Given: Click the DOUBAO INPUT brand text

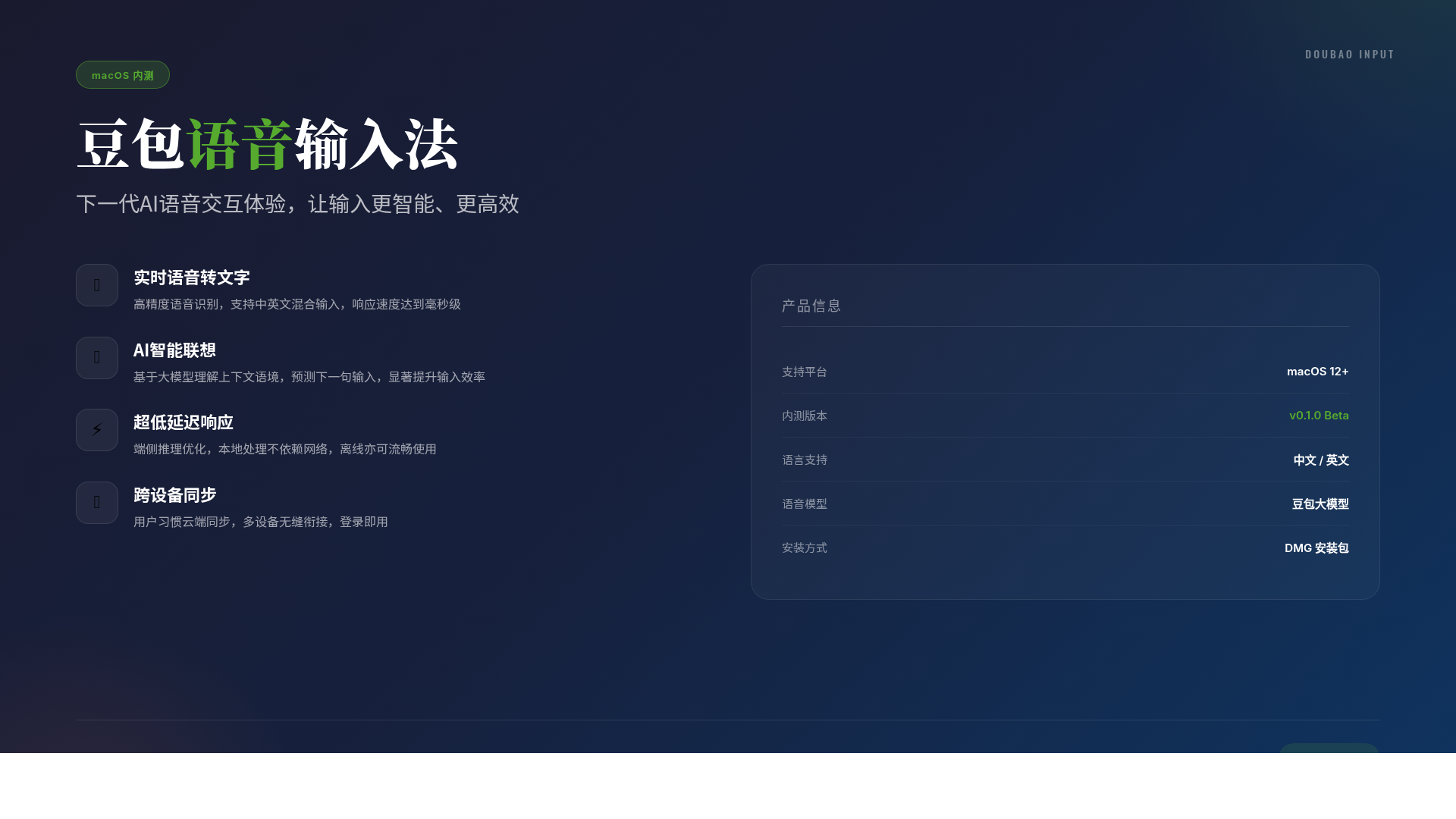Looking at the screenshot, I should tap(1349, 55).
